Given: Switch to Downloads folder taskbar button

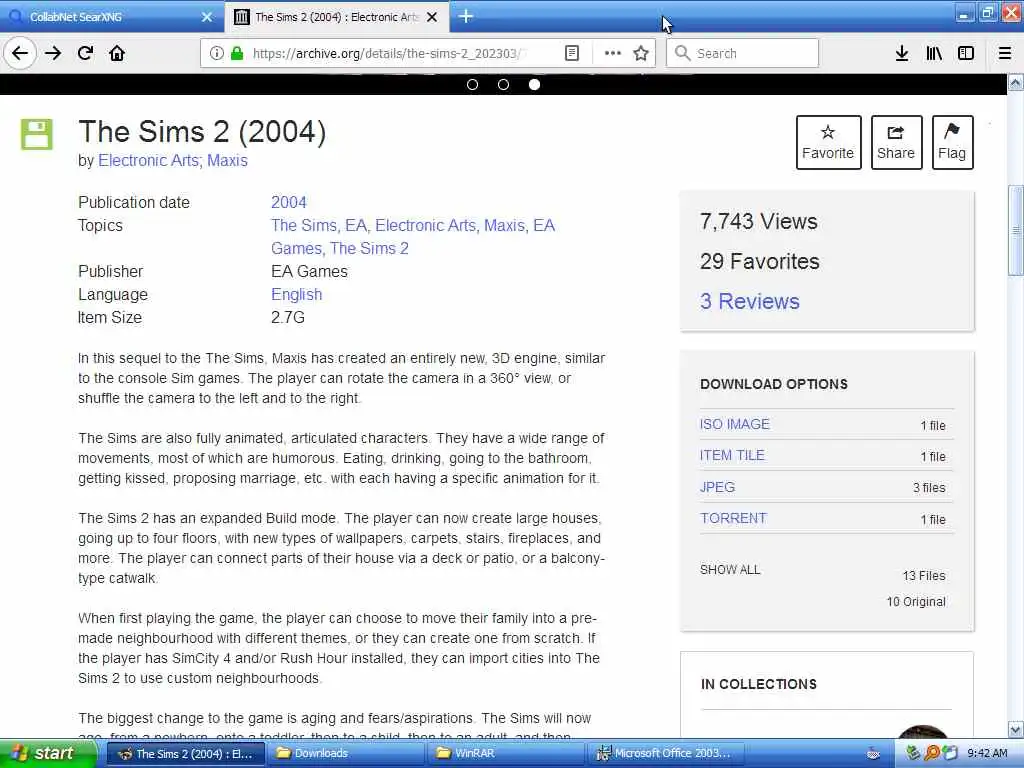Looking at the screenshot, I should coord(345,753).
